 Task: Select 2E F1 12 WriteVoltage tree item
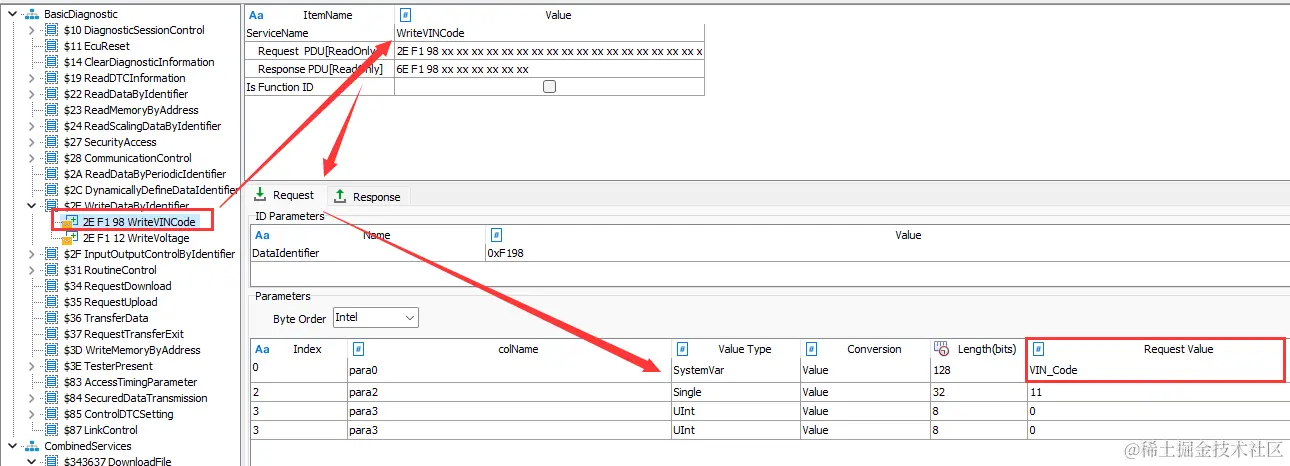tap(135, 238)
